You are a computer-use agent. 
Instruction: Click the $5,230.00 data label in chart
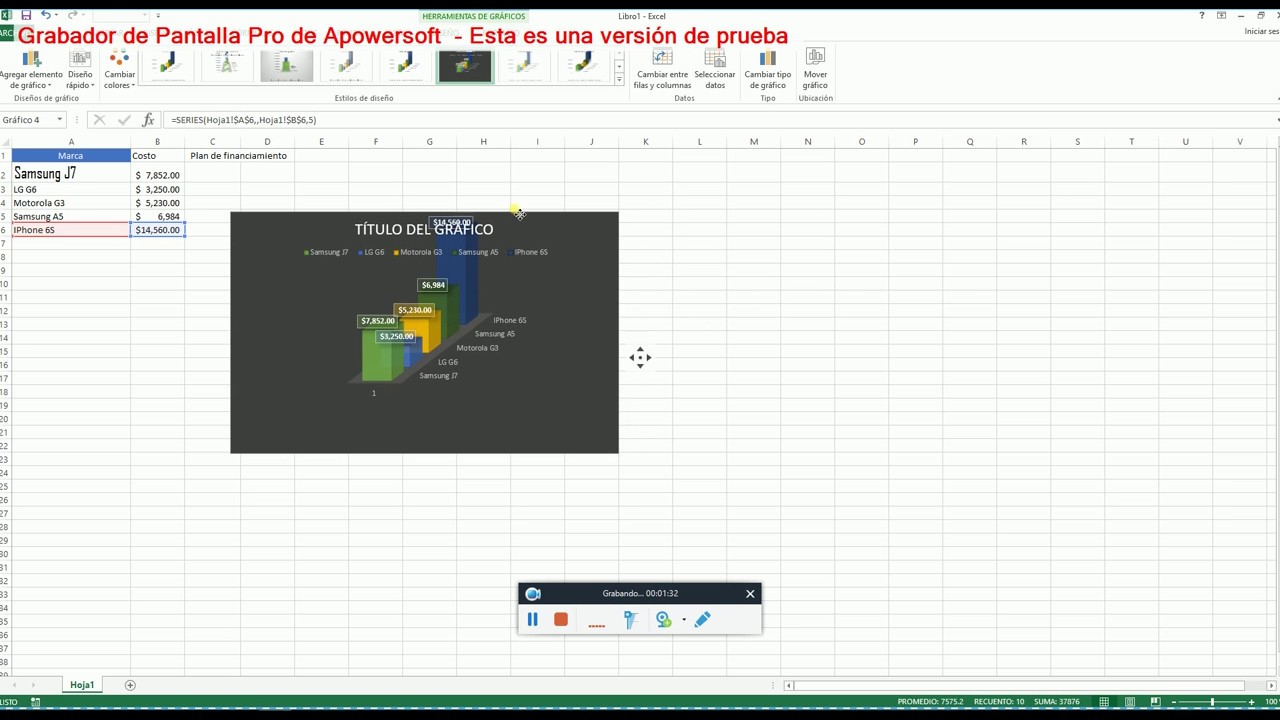click(x=414, y=310)
